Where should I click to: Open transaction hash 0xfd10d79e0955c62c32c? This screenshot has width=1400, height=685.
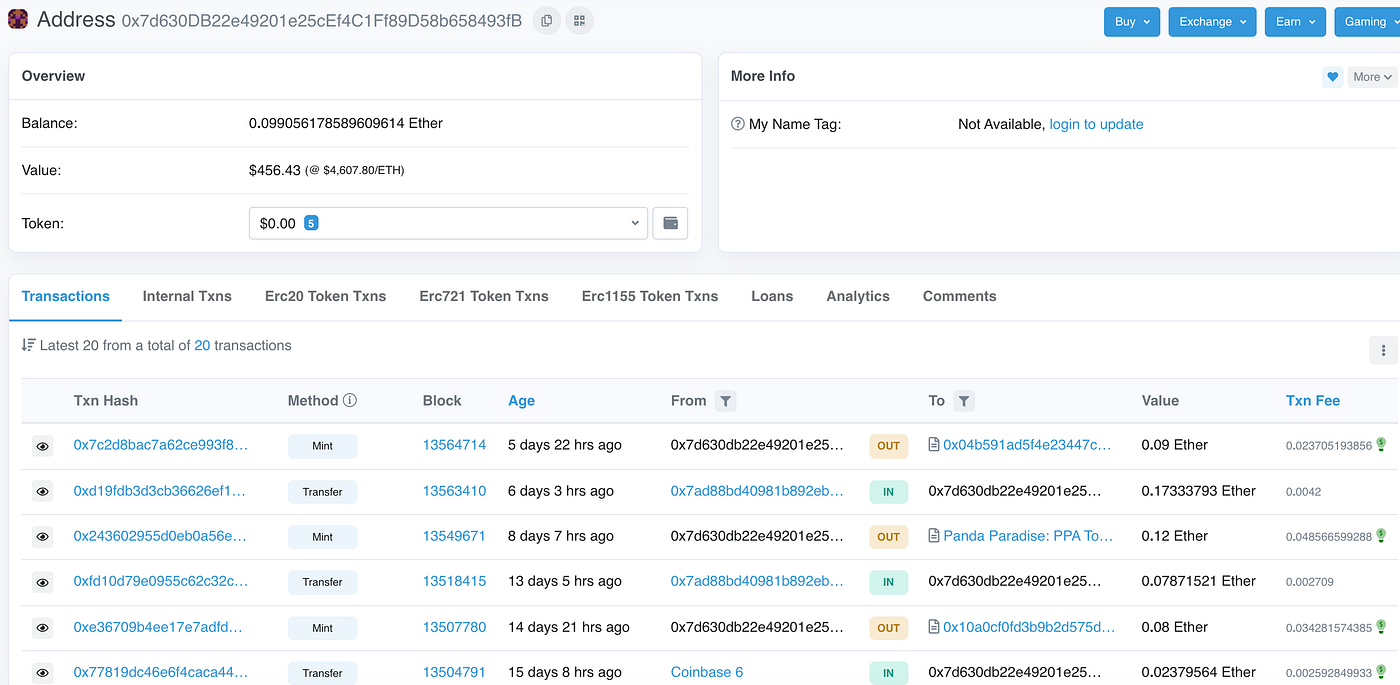[x=160, y=581]
